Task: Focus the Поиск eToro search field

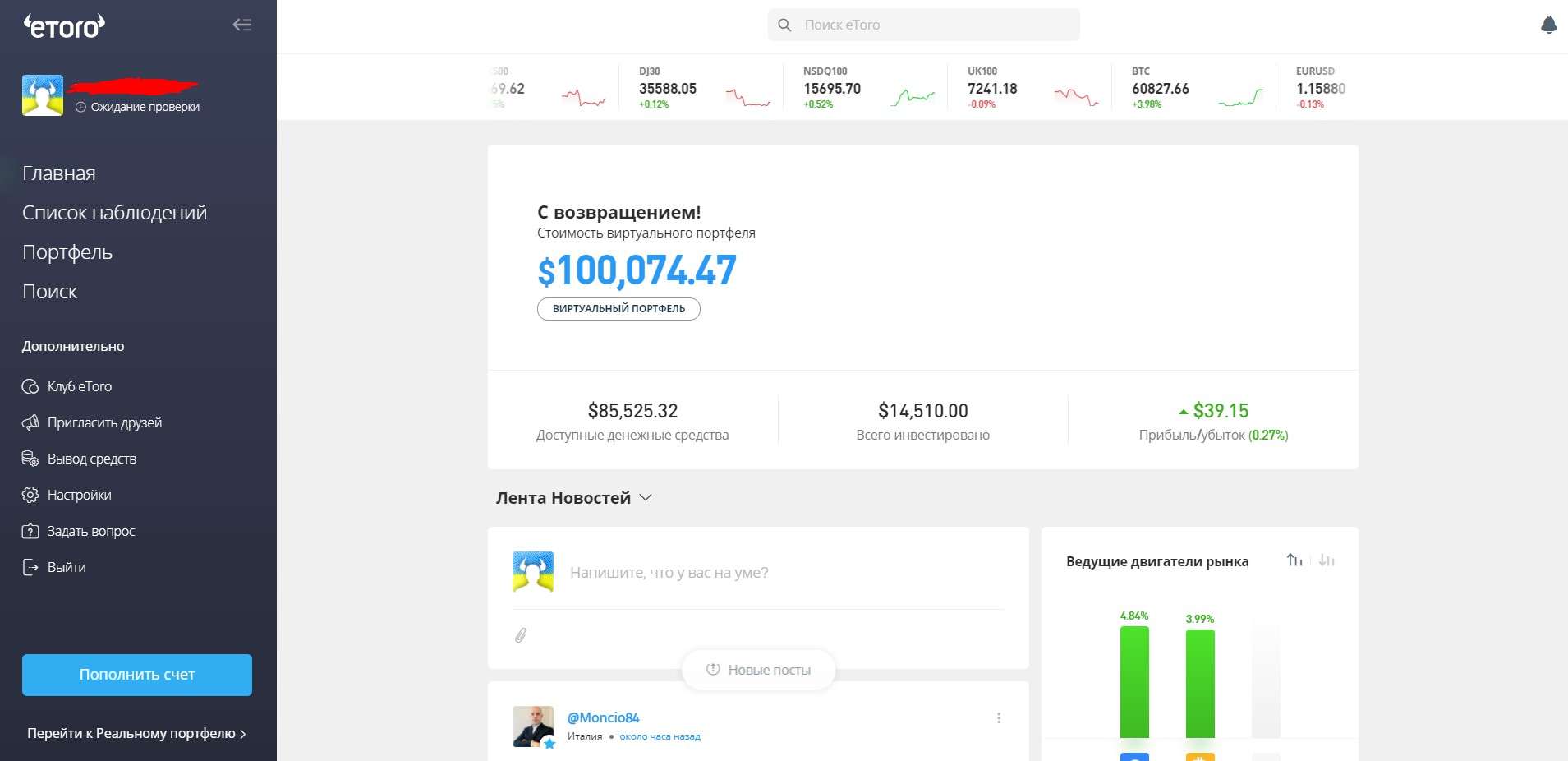Action: tap(924, 25)
